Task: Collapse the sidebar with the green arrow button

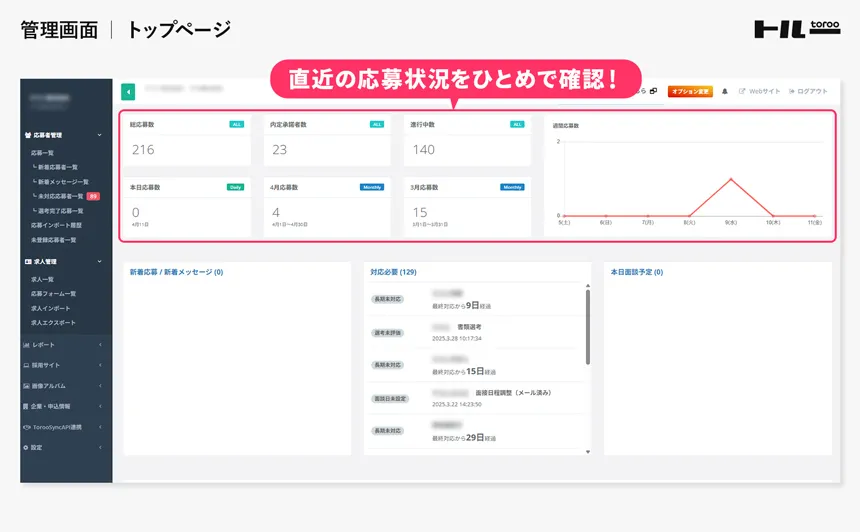Action: [128, 92]
